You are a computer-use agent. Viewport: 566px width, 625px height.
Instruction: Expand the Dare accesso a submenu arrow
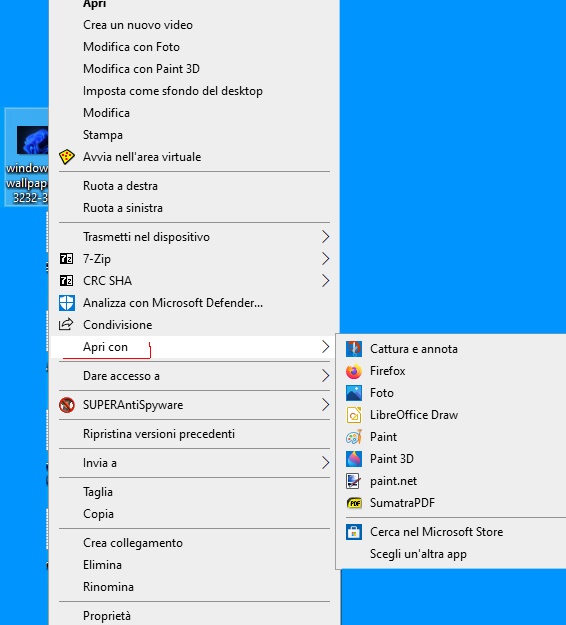click(325, 375)
